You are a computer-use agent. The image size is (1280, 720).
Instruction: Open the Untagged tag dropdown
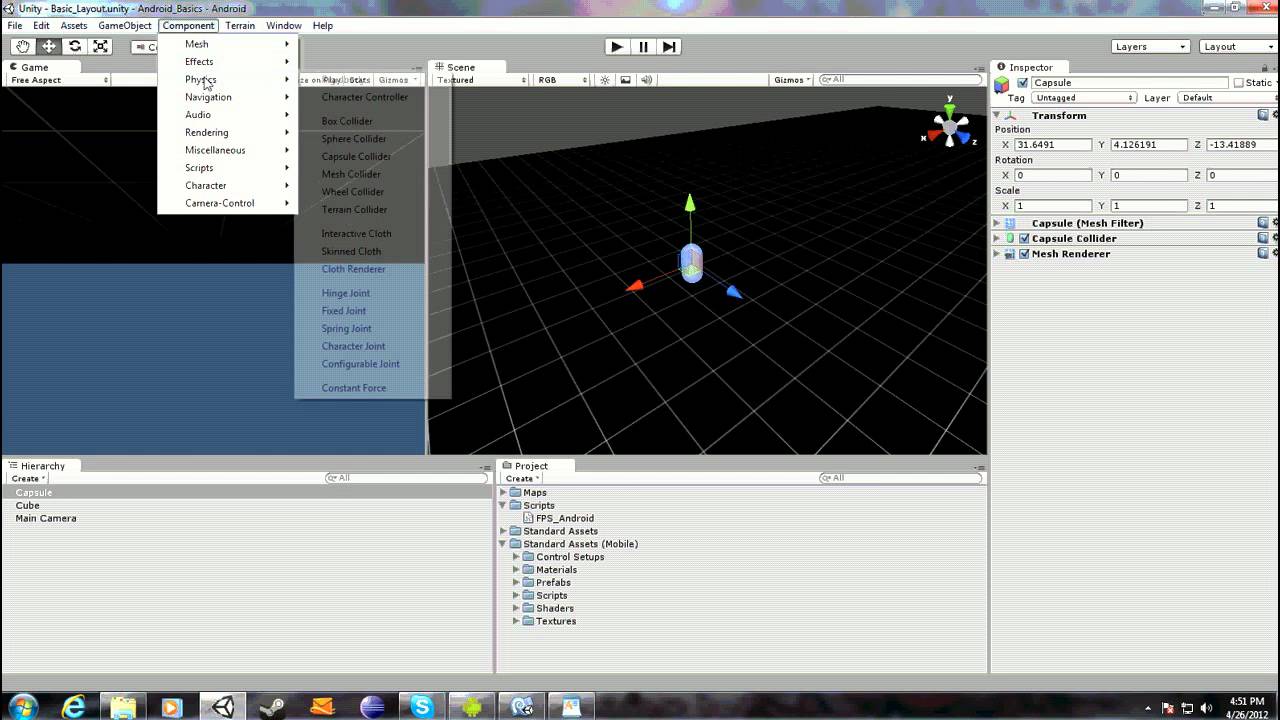pos(1084,98)
